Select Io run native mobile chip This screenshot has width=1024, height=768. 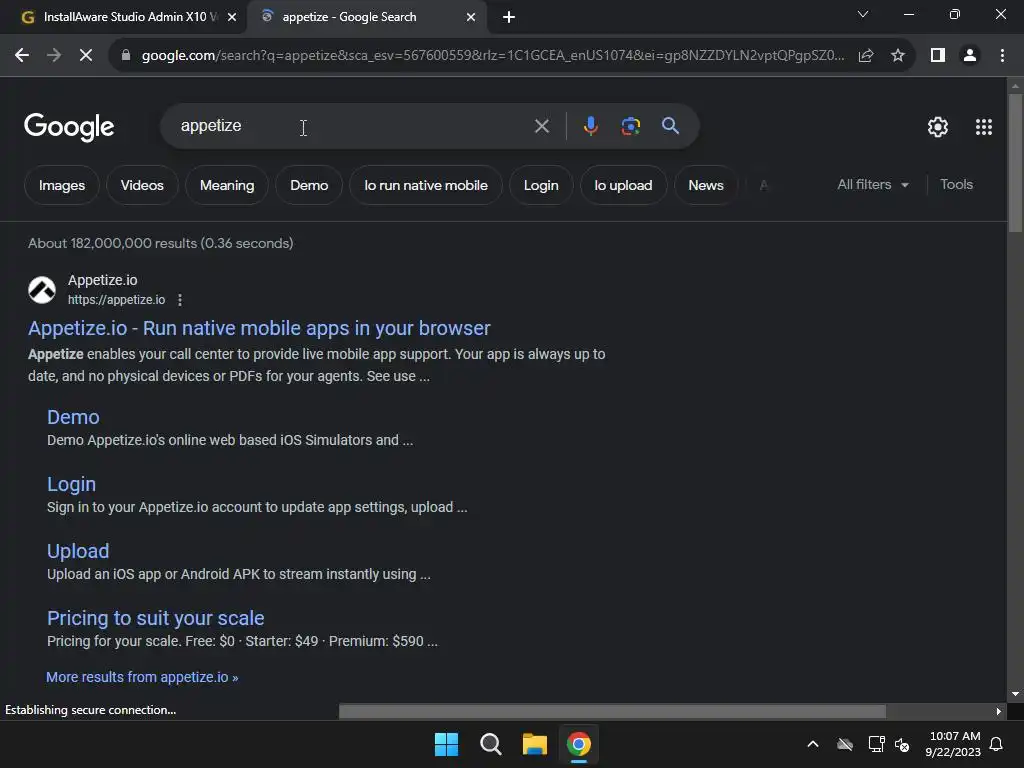pos(426,185)
